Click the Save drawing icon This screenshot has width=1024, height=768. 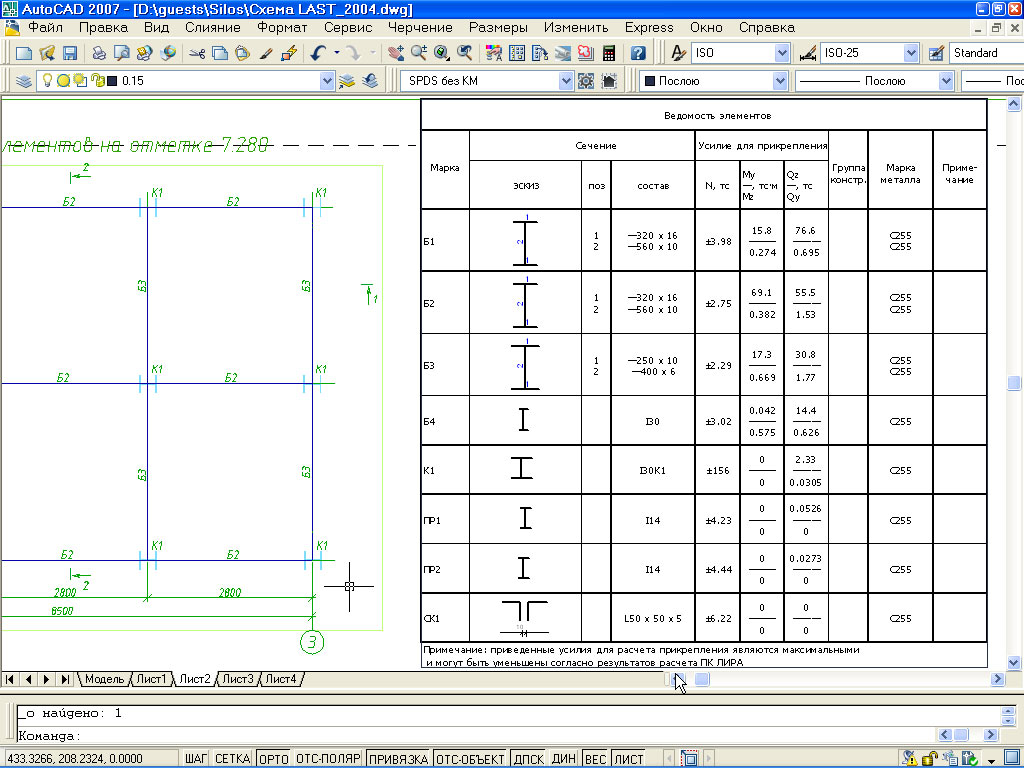tap(70, 53)
